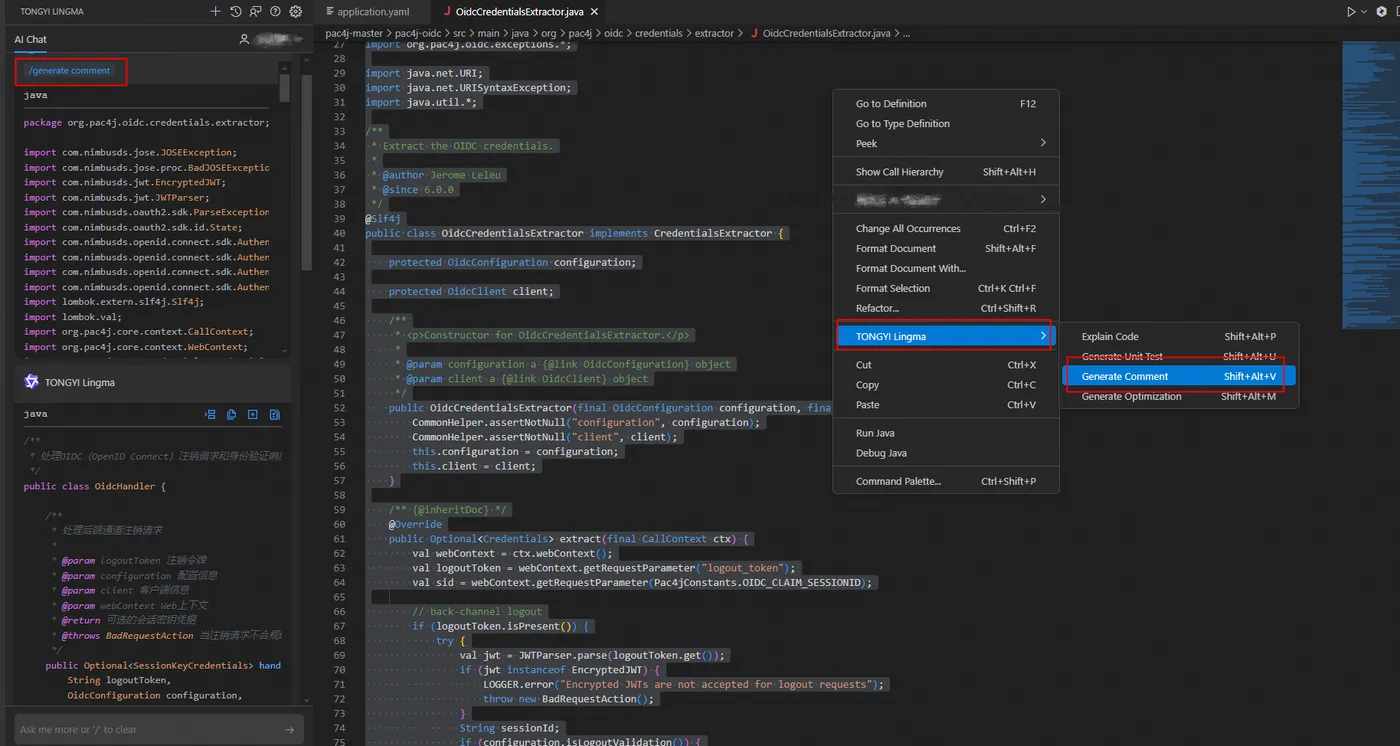Screen dimensions: 1400x746
Task: Choose Format Selection
Action: (x=946, y=288)
